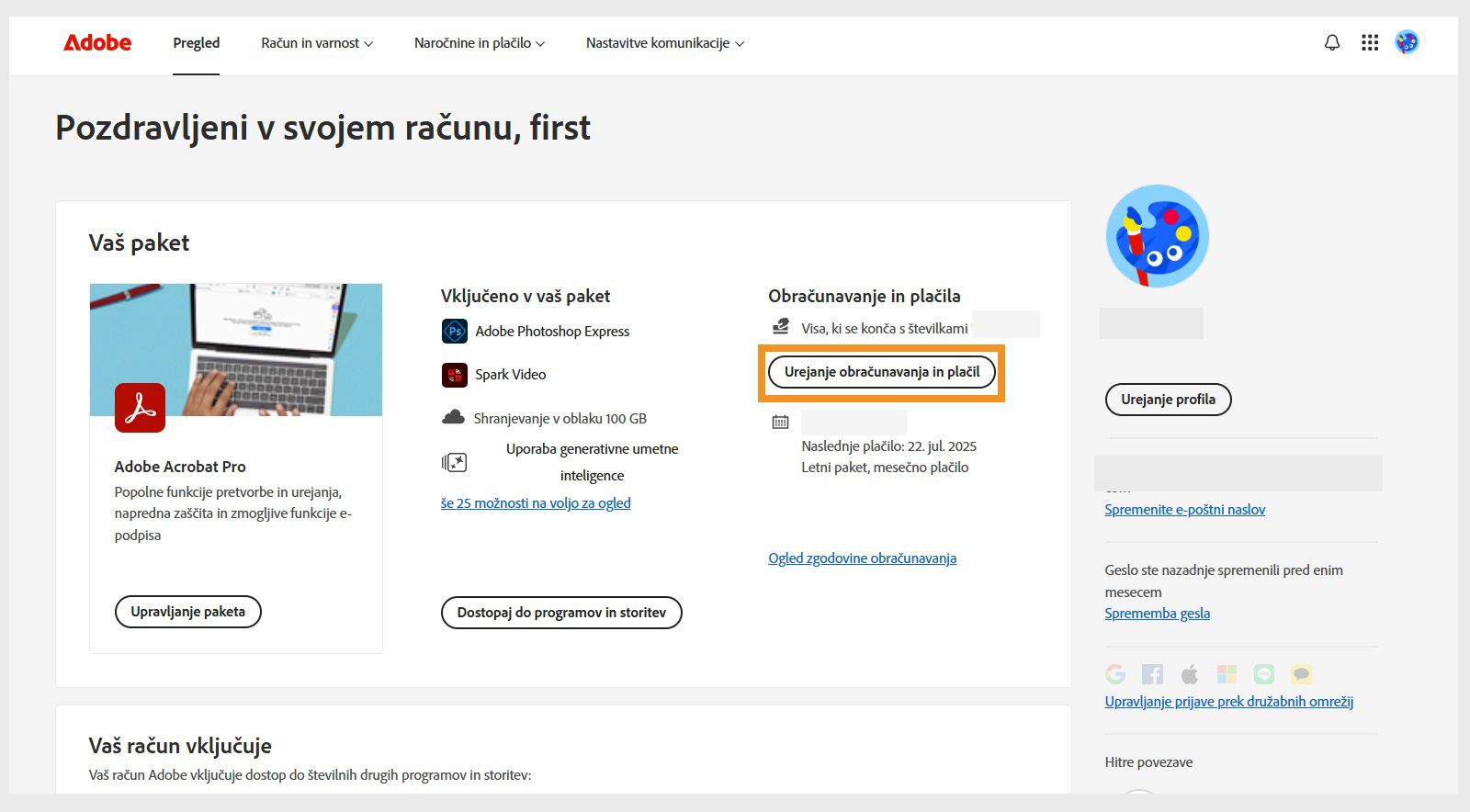Expand the Račun in varnost menu
Viewport: 1470px width, 812px height.
click(x=317, y=43)
